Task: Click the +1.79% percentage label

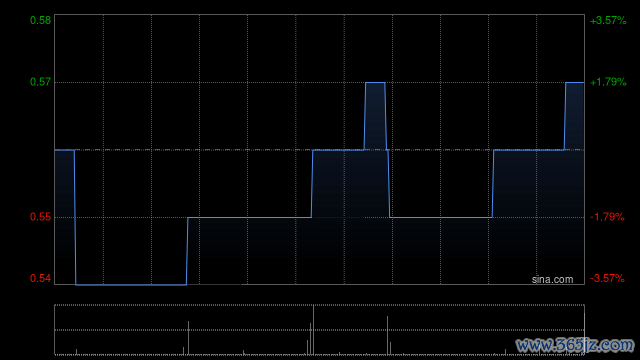Action: (608, 82)
